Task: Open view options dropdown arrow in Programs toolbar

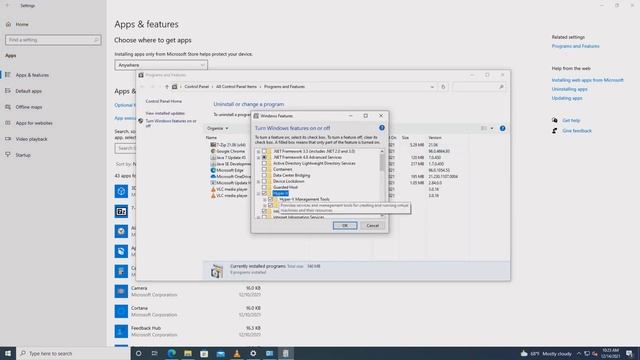Action: [x=492, y=128]
